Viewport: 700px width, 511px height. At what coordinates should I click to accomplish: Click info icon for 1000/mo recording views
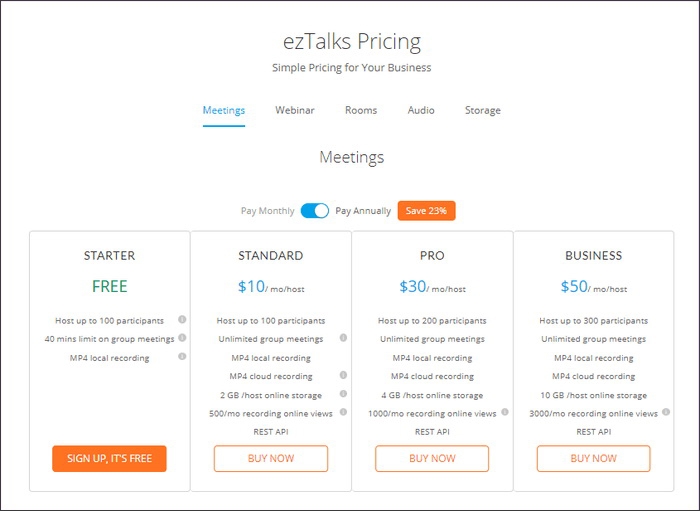coord(504,413)
